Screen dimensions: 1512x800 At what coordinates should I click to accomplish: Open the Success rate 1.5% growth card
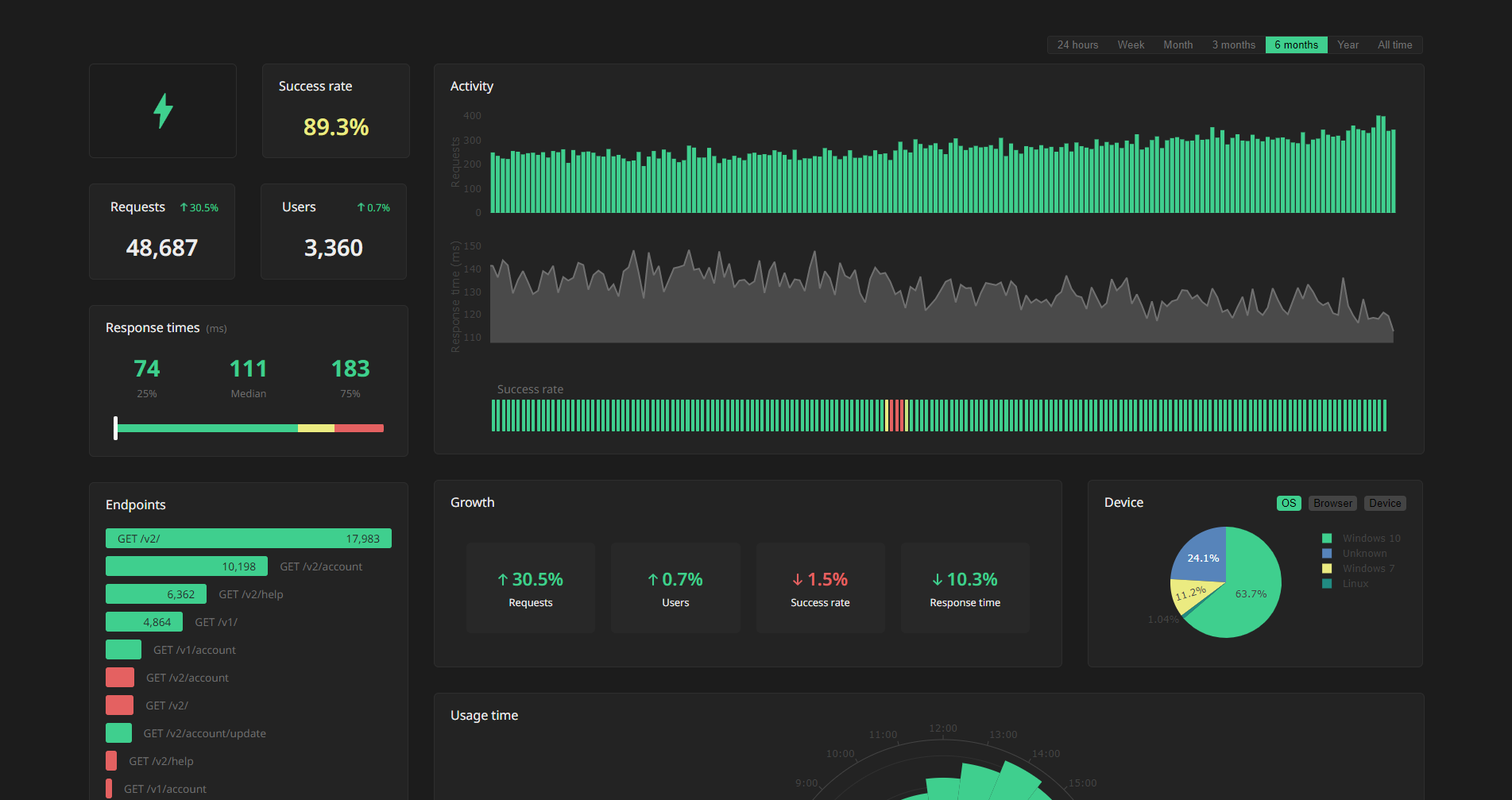820,588
